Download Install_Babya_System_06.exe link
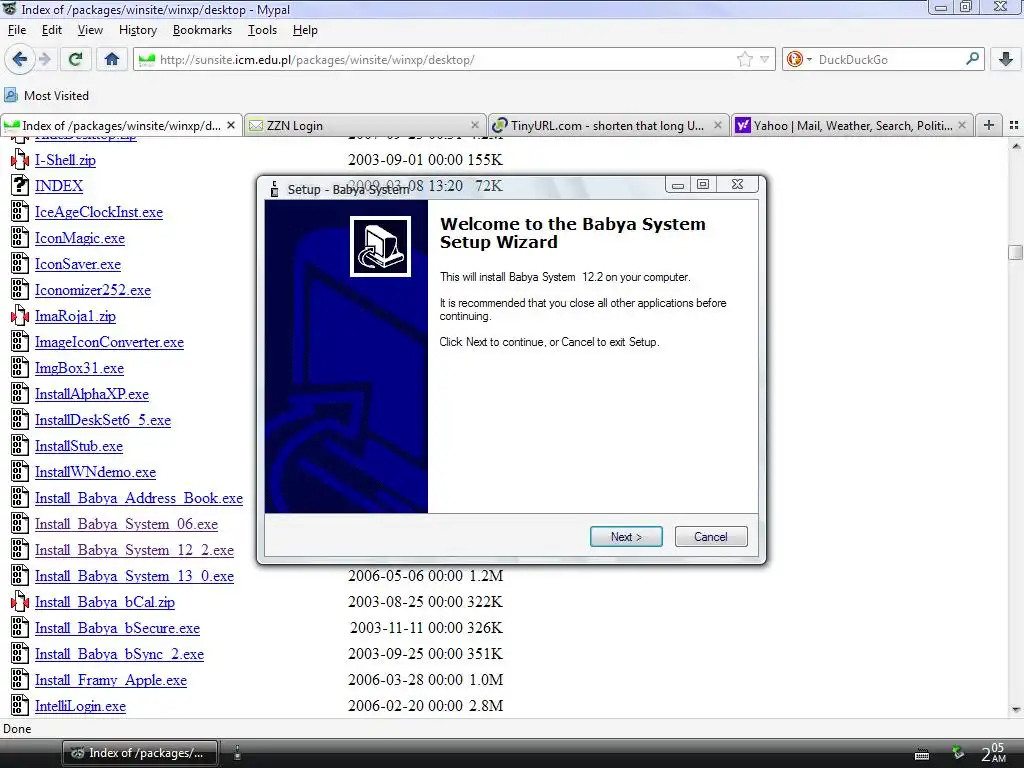The width and height of the screenshot is (1024, 768). pos(127,524)
